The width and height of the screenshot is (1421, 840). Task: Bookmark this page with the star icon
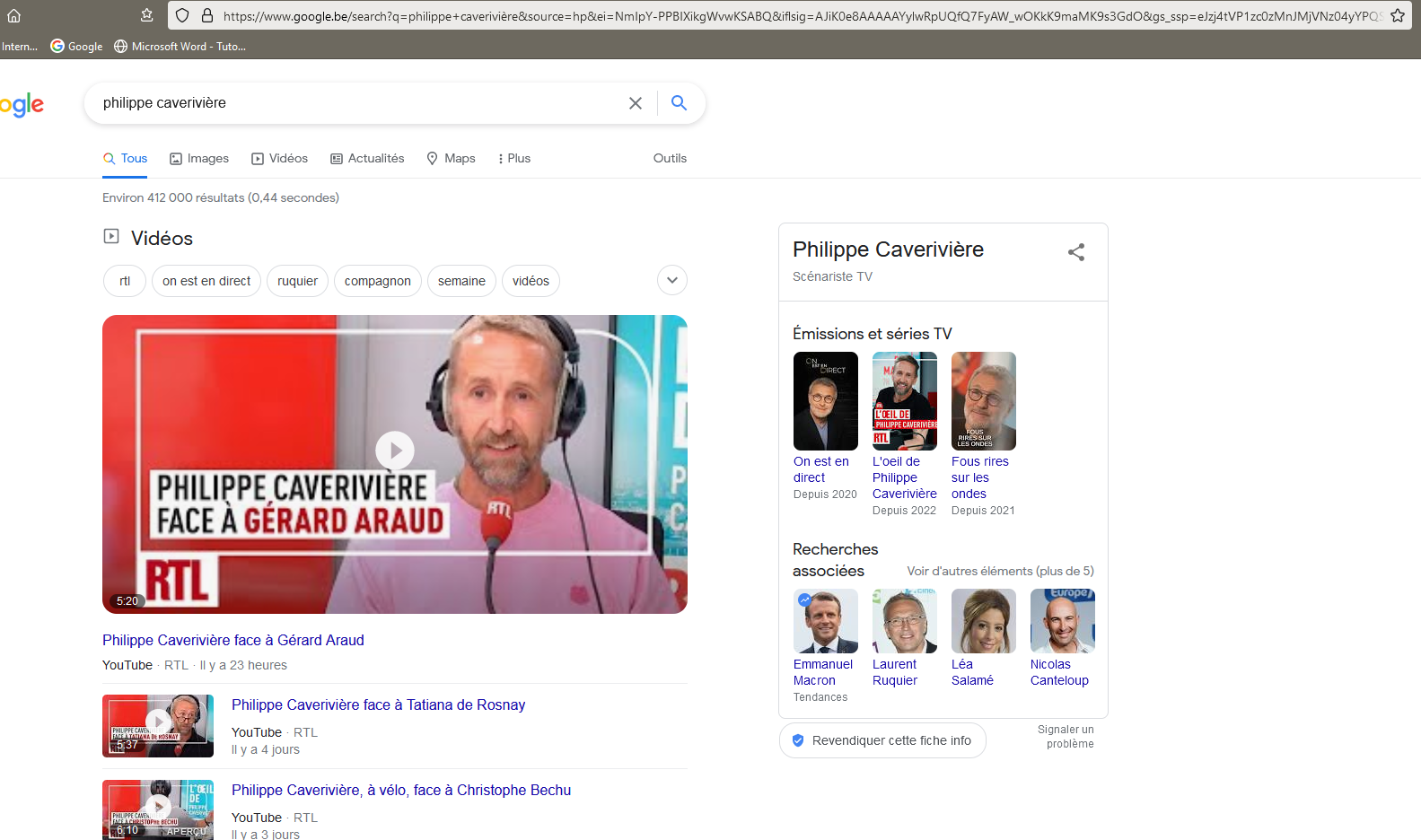click(x=1398, y=15)
